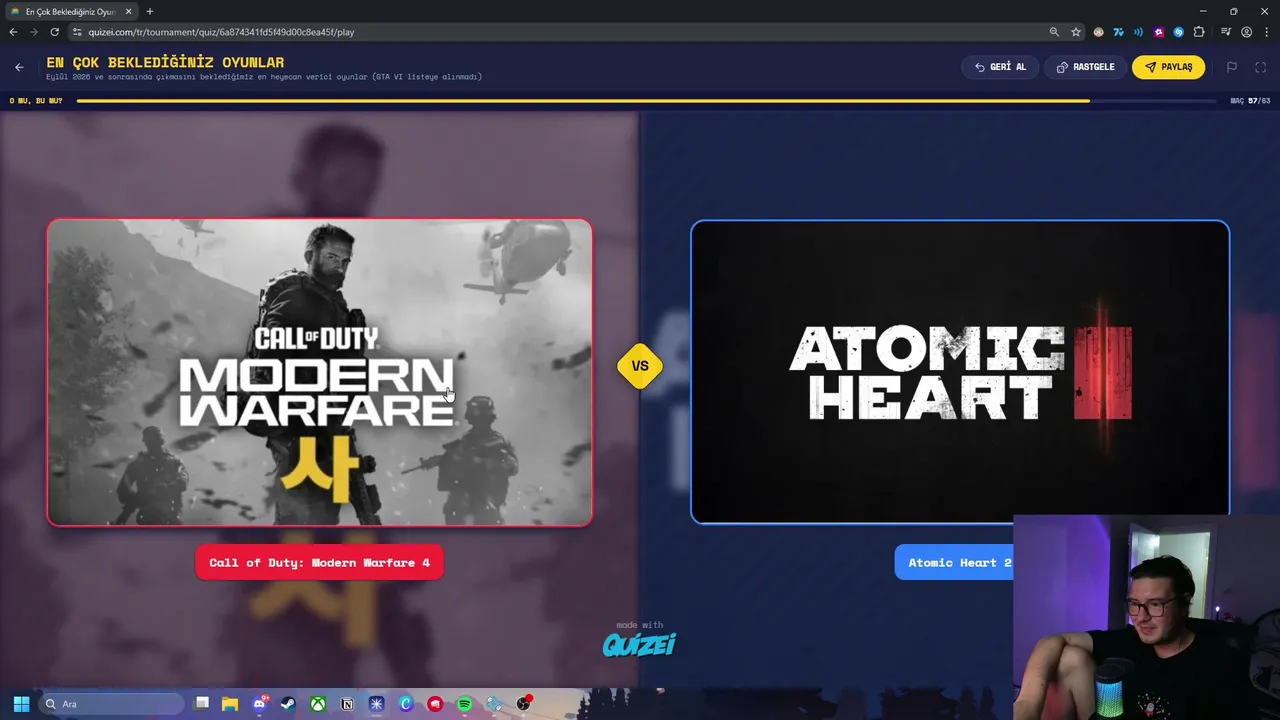Screen dimensions: 1280x720
Task: Open the Extensions puzzle menu
Action: (x=1199, y=32)
